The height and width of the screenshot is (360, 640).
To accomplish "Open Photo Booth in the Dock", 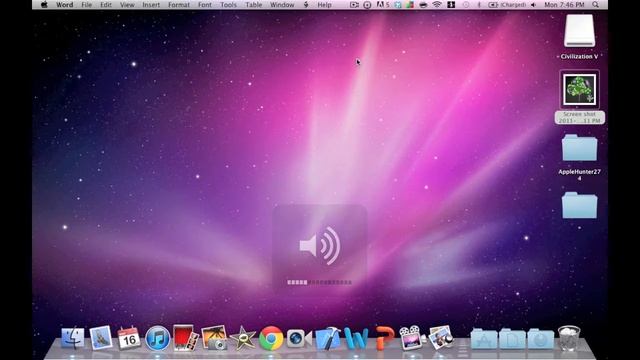I will (185, 338).
